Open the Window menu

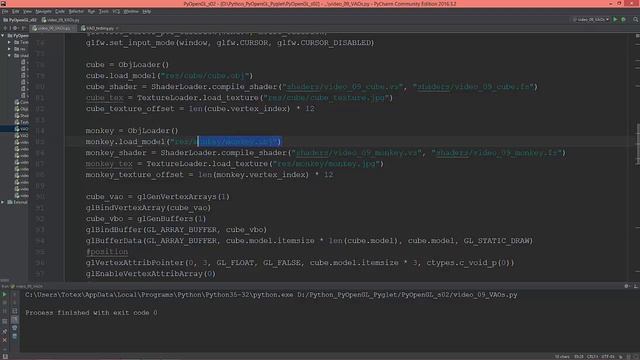(x=131, y=11)
